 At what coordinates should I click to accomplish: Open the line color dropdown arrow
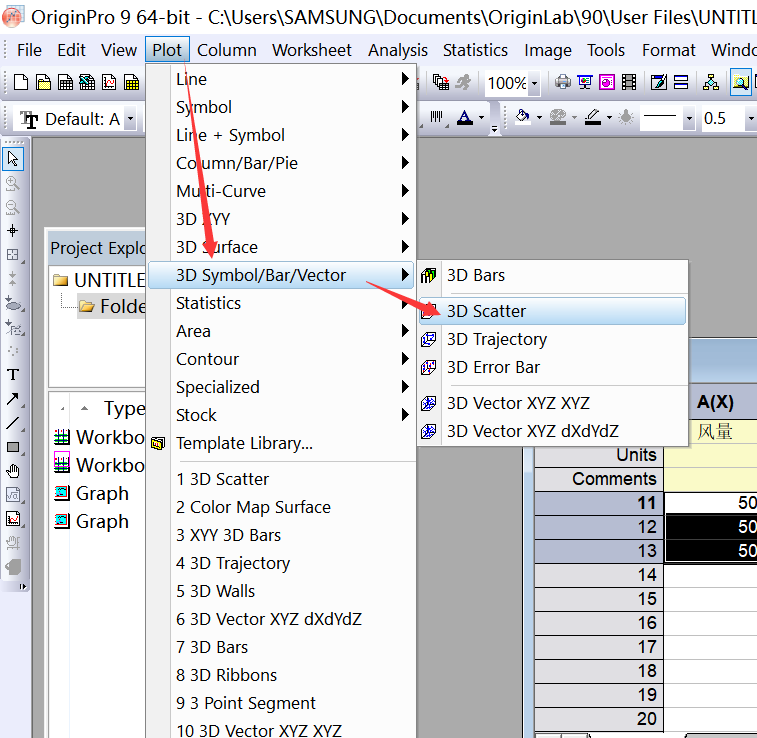pos(609,117)
